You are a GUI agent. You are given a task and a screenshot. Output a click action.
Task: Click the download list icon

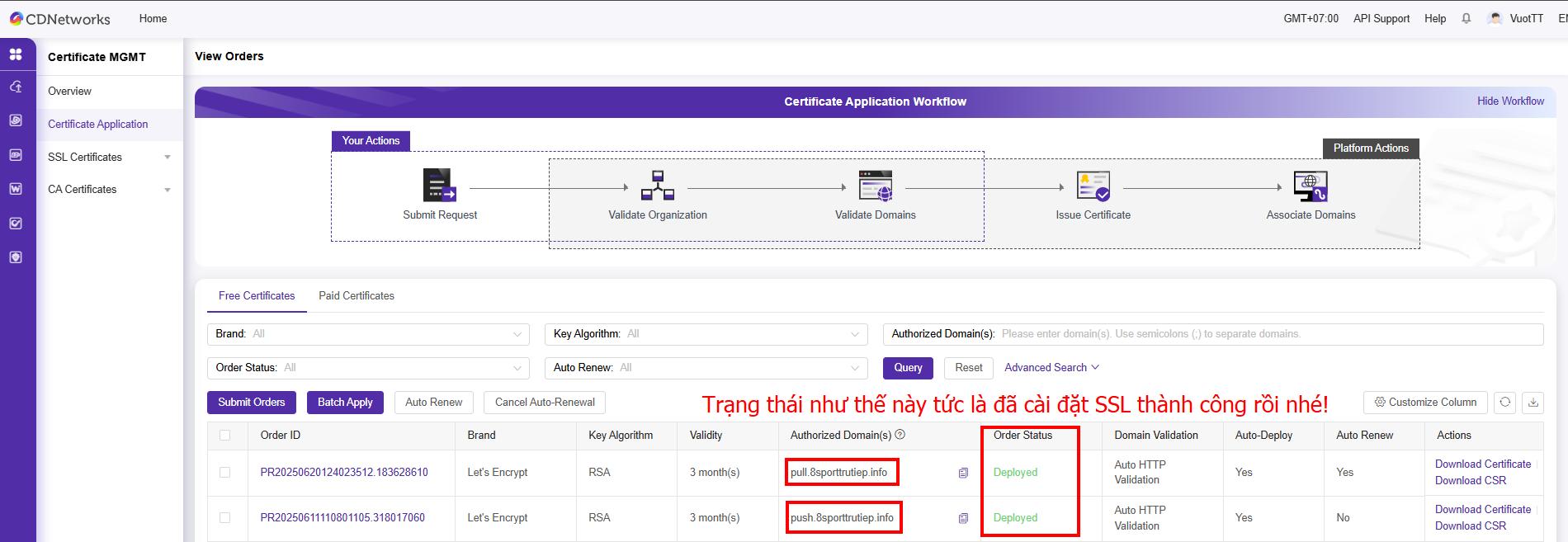click(1533, 403)
